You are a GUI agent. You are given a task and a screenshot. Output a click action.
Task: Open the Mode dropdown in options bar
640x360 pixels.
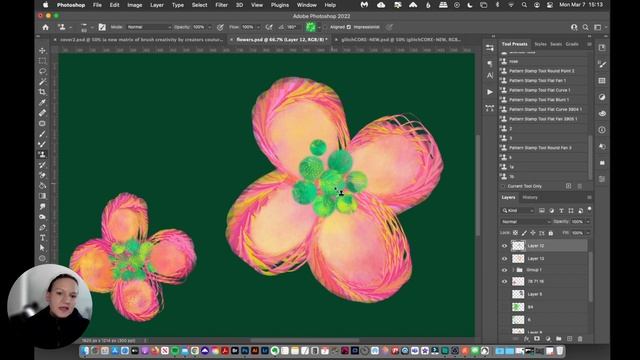[x=149, y=27]
